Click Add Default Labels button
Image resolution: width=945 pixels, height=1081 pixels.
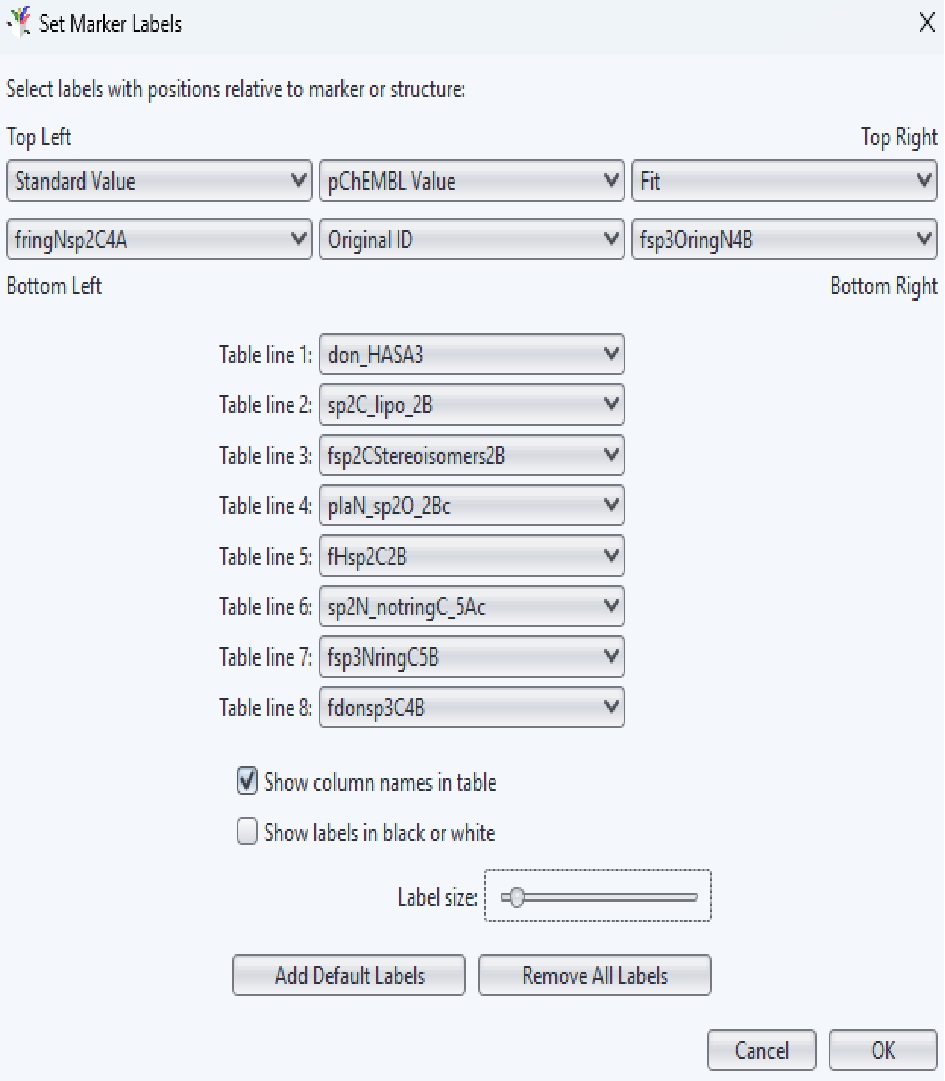[349, 976]
